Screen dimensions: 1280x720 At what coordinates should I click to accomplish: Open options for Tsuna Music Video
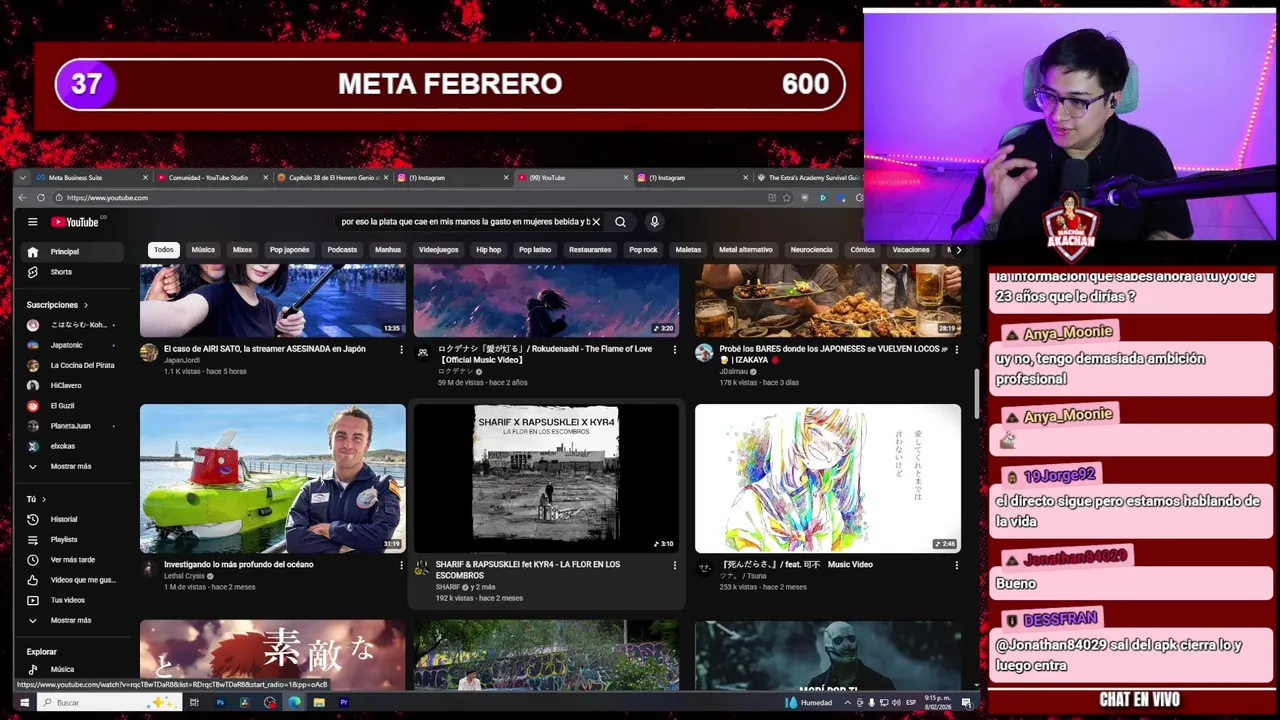(x=956, y=565)
